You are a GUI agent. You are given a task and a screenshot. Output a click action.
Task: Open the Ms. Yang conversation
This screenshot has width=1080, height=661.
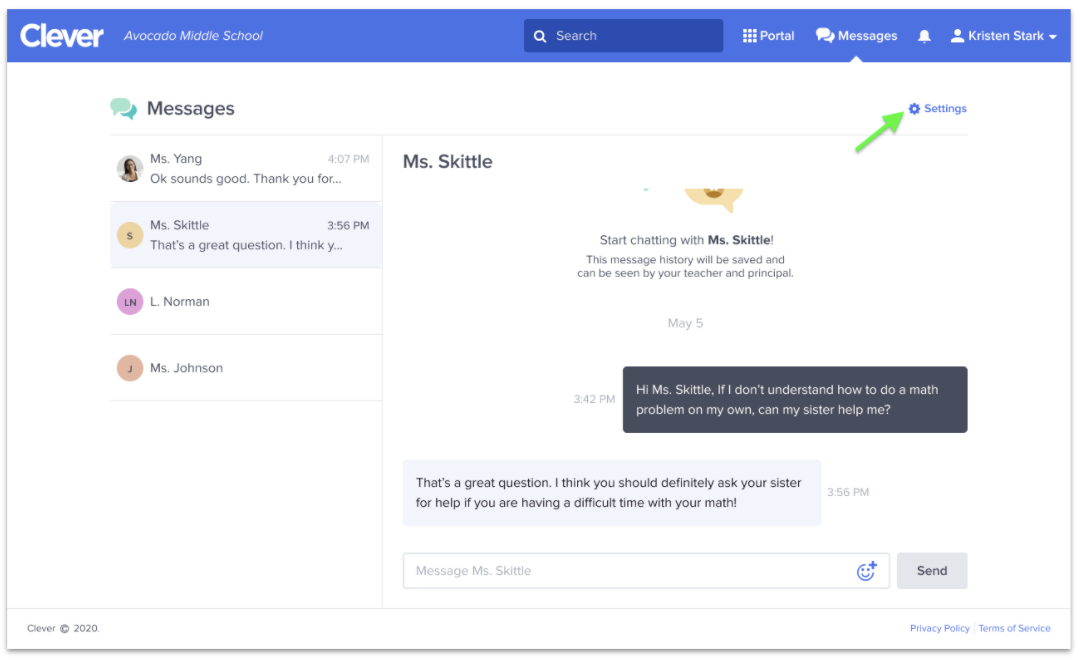pyautogui.click(x=245, y=169)
